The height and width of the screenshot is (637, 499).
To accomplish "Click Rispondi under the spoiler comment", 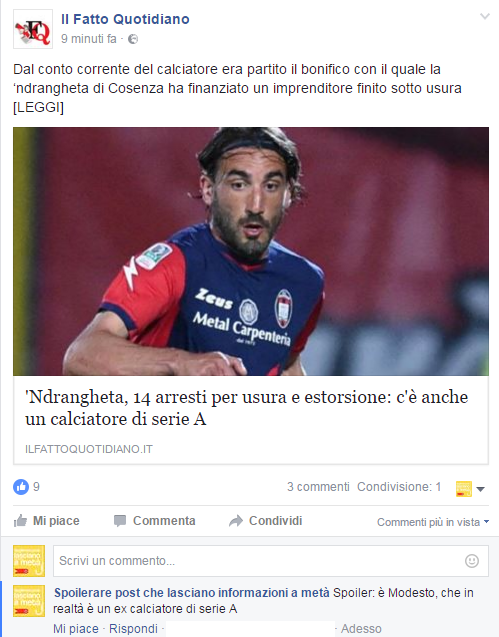I will [x=133, y=629].
